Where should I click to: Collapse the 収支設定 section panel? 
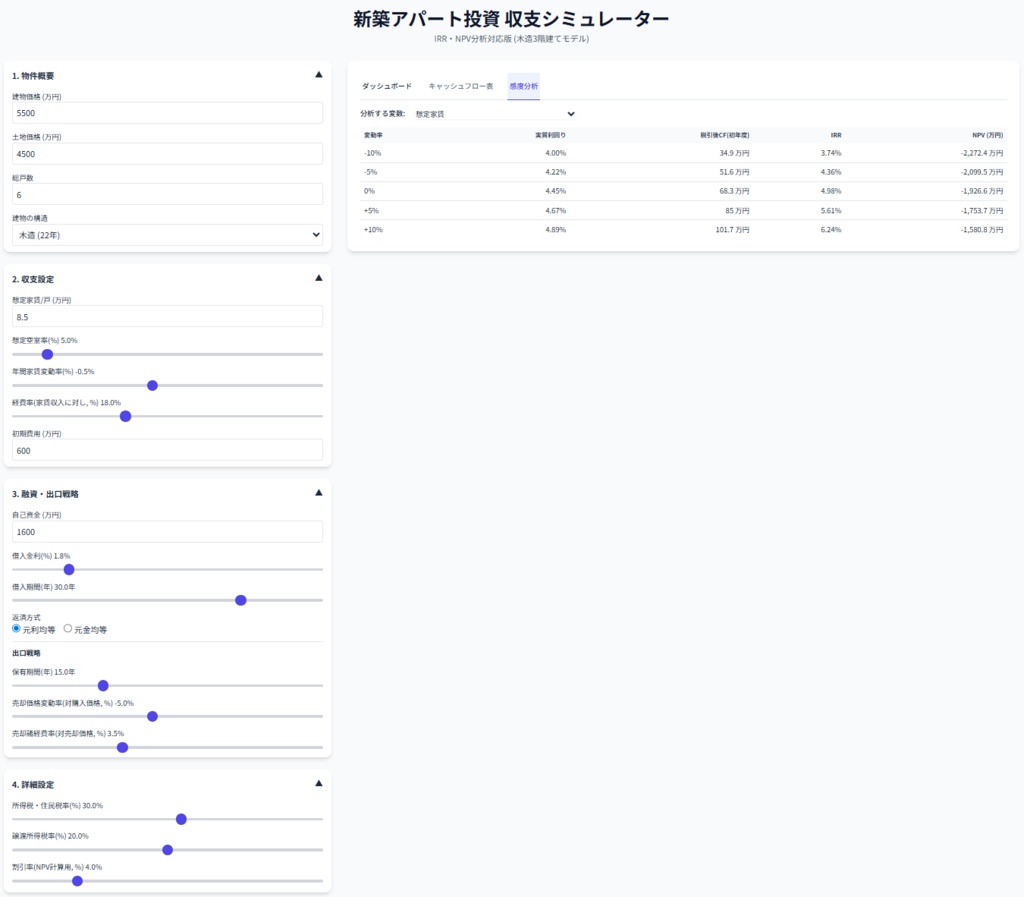coord(318,278)
